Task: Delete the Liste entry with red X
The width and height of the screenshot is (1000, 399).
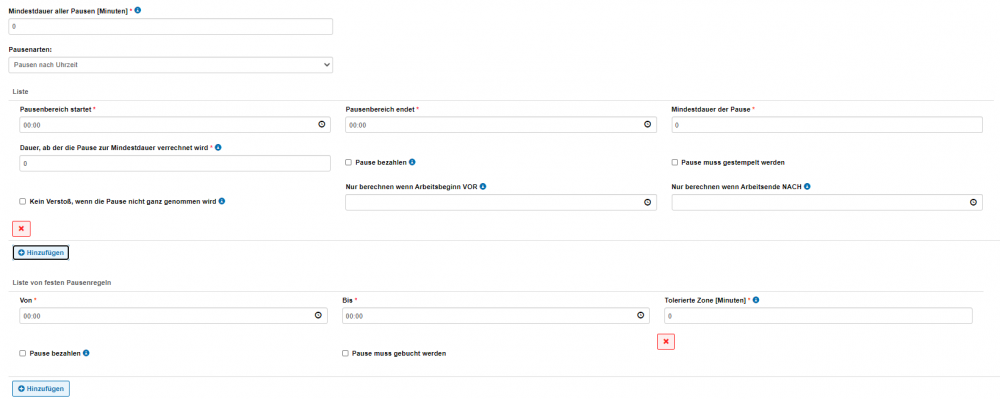Action: [21, 229]
